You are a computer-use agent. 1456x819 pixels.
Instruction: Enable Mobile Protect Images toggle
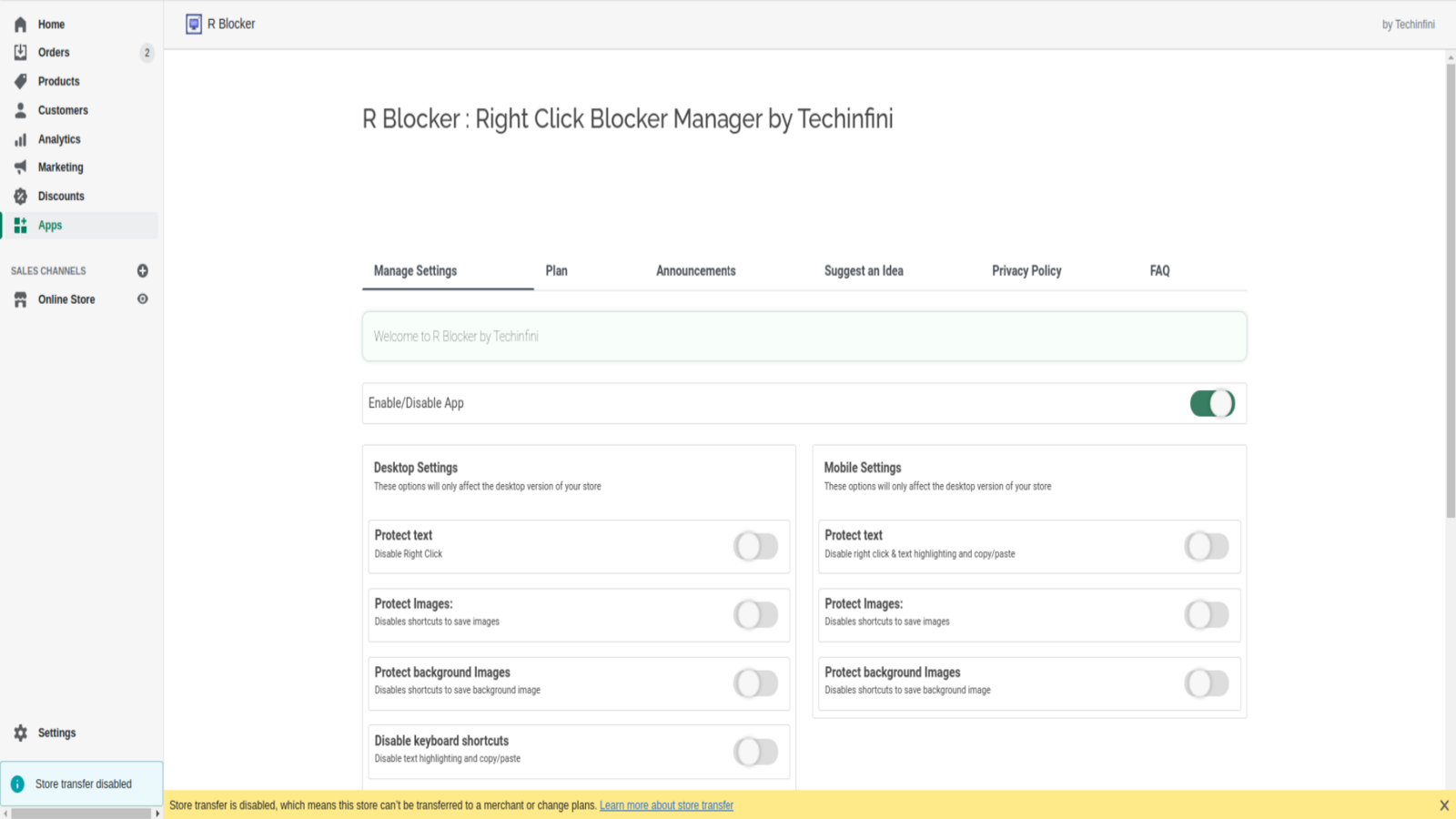(1207, 615)
